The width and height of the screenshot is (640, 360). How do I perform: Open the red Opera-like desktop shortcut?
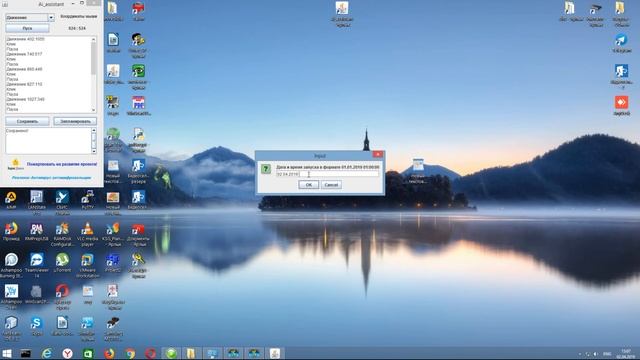tap(62, 296)
